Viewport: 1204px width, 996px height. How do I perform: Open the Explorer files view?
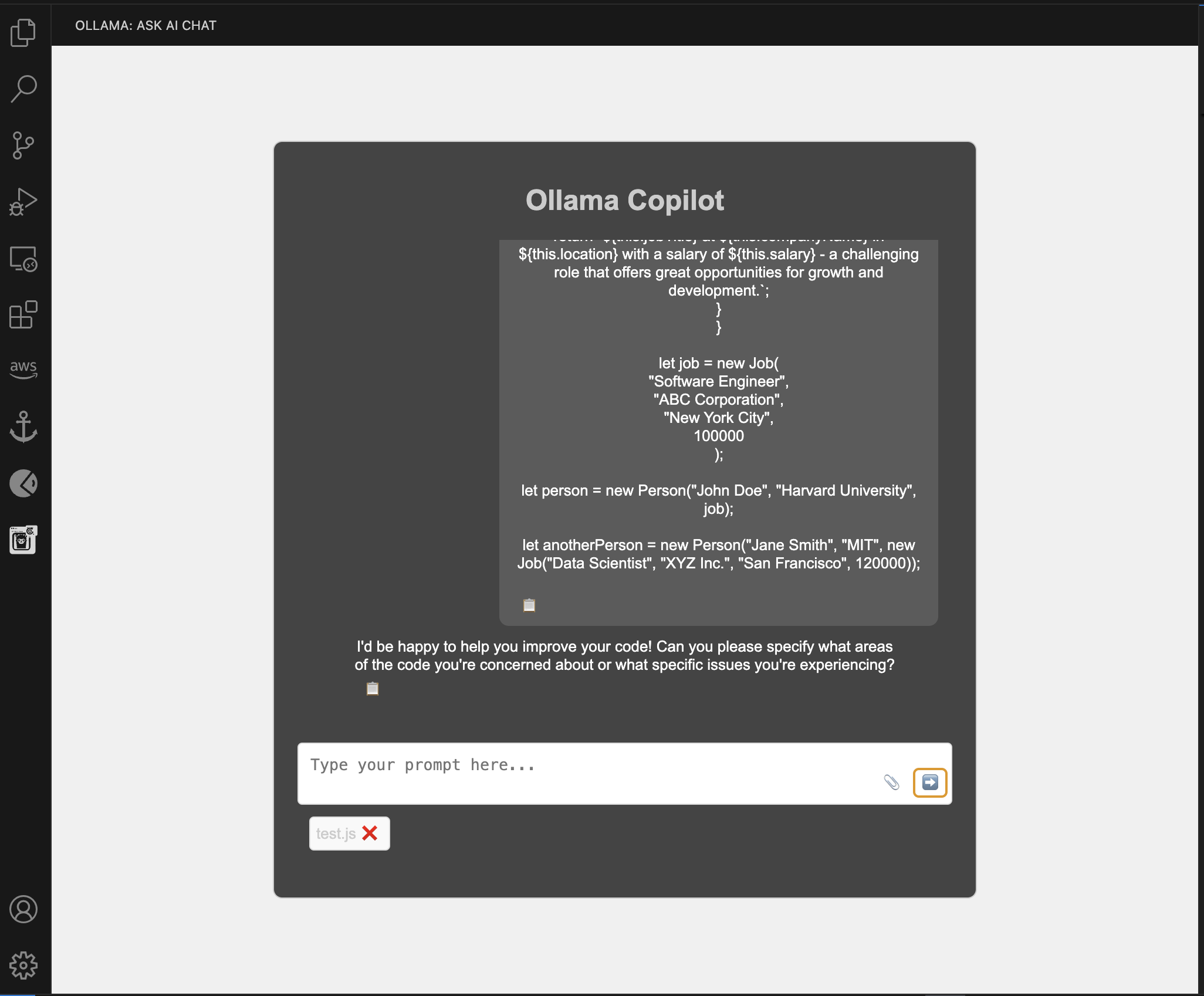(x=23, y=32)
